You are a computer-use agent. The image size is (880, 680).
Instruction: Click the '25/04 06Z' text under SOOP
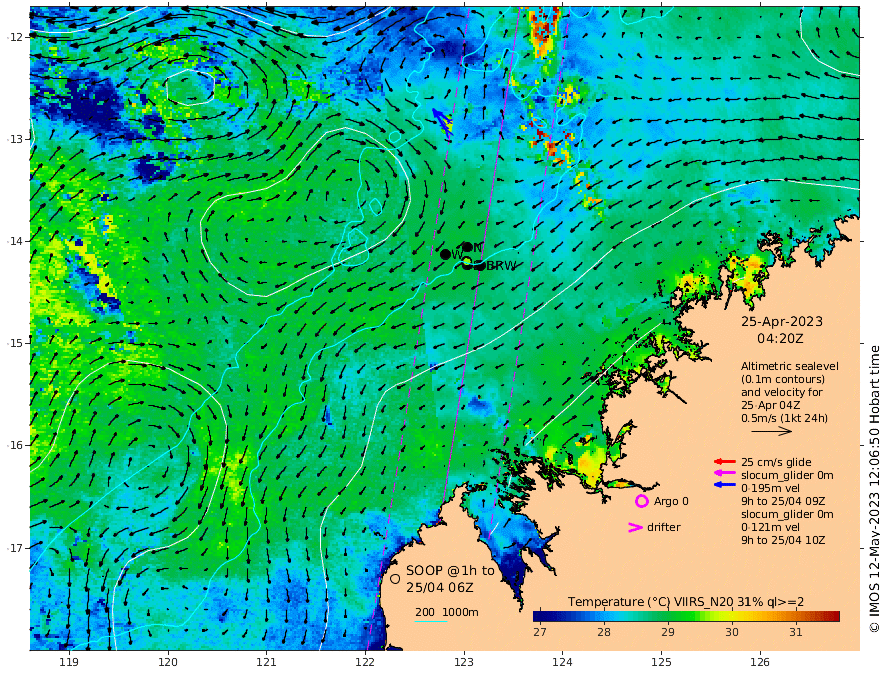pyautogui.click(x=440, y=587)
